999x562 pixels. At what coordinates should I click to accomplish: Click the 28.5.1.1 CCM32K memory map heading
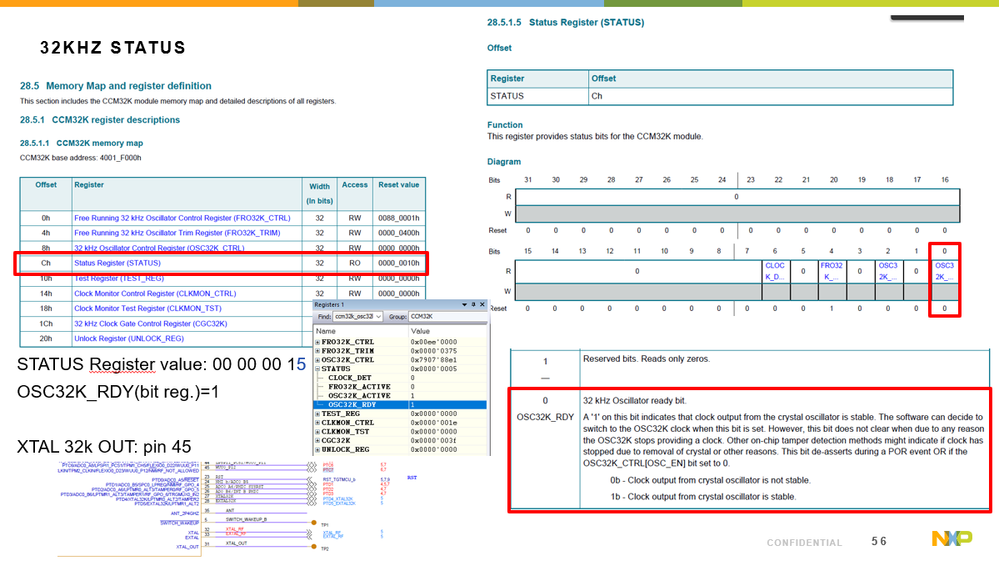click(x=82, y=143)
